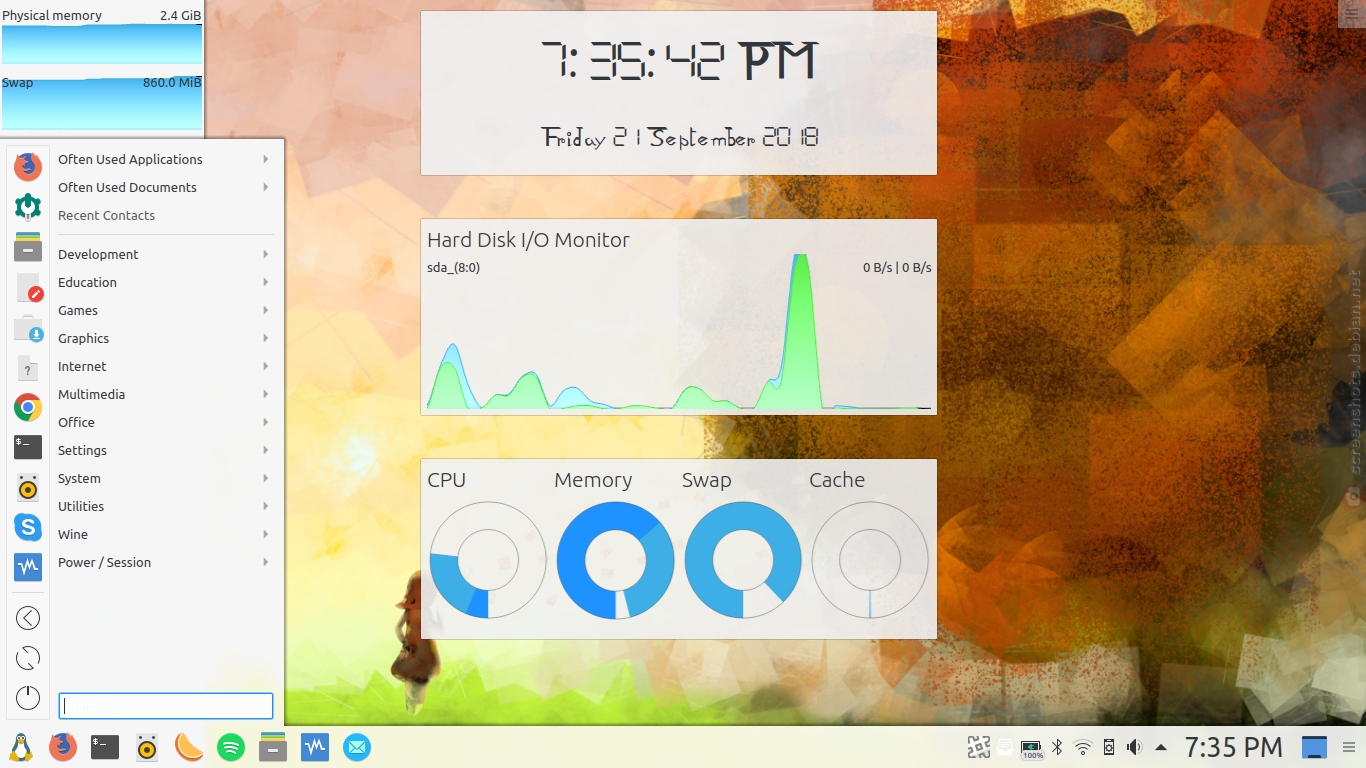Expand Often Used Applications submenu

click(x=164, y=159)
